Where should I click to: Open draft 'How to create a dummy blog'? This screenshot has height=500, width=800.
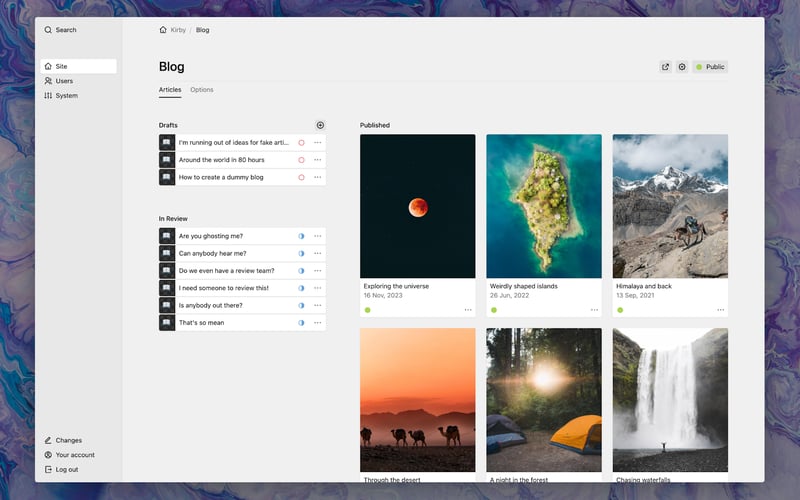point(221,178)
